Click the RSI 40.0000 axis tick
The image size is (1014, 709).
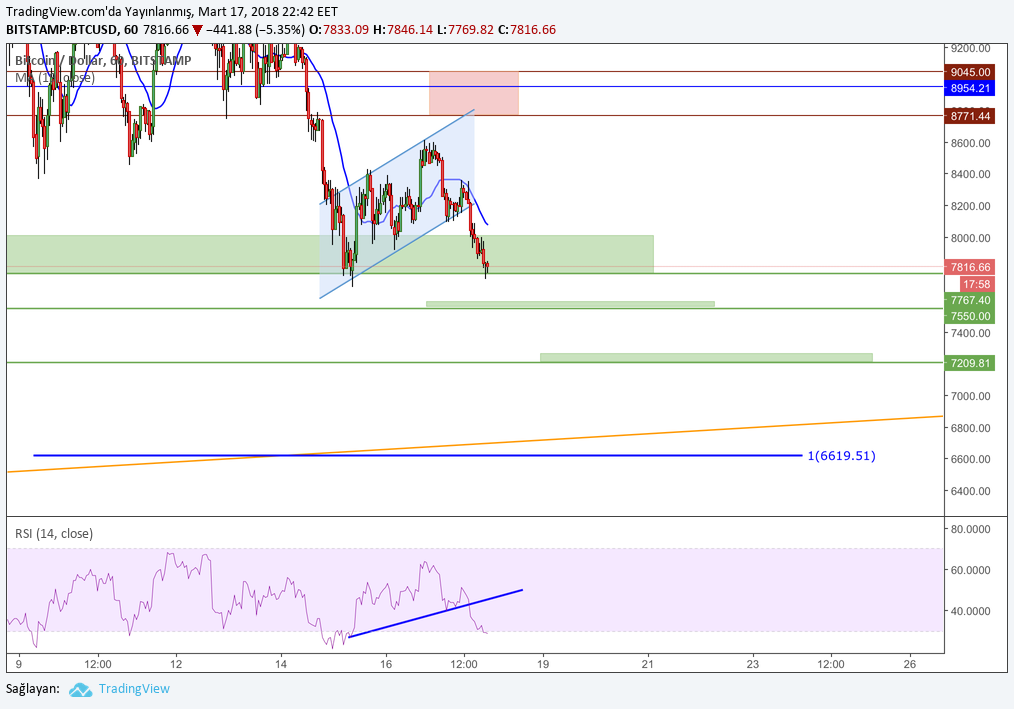(x=970, y=611)
